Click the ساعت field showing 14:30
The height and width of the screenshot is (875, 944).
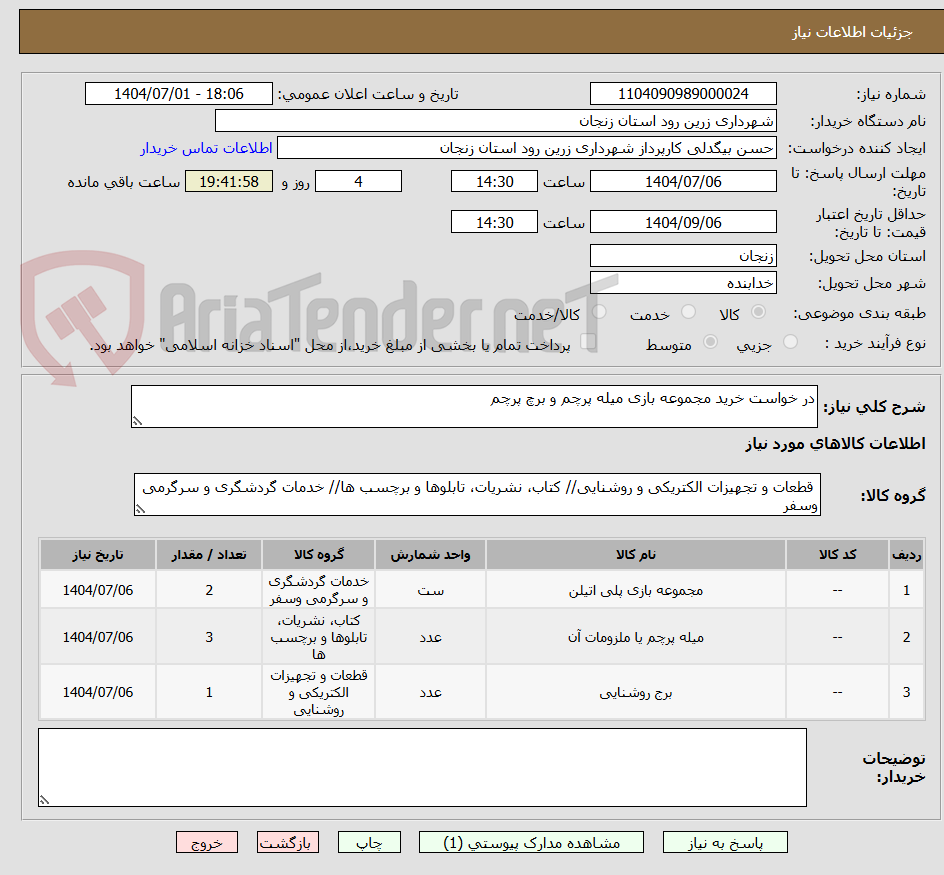pos(494,181)
